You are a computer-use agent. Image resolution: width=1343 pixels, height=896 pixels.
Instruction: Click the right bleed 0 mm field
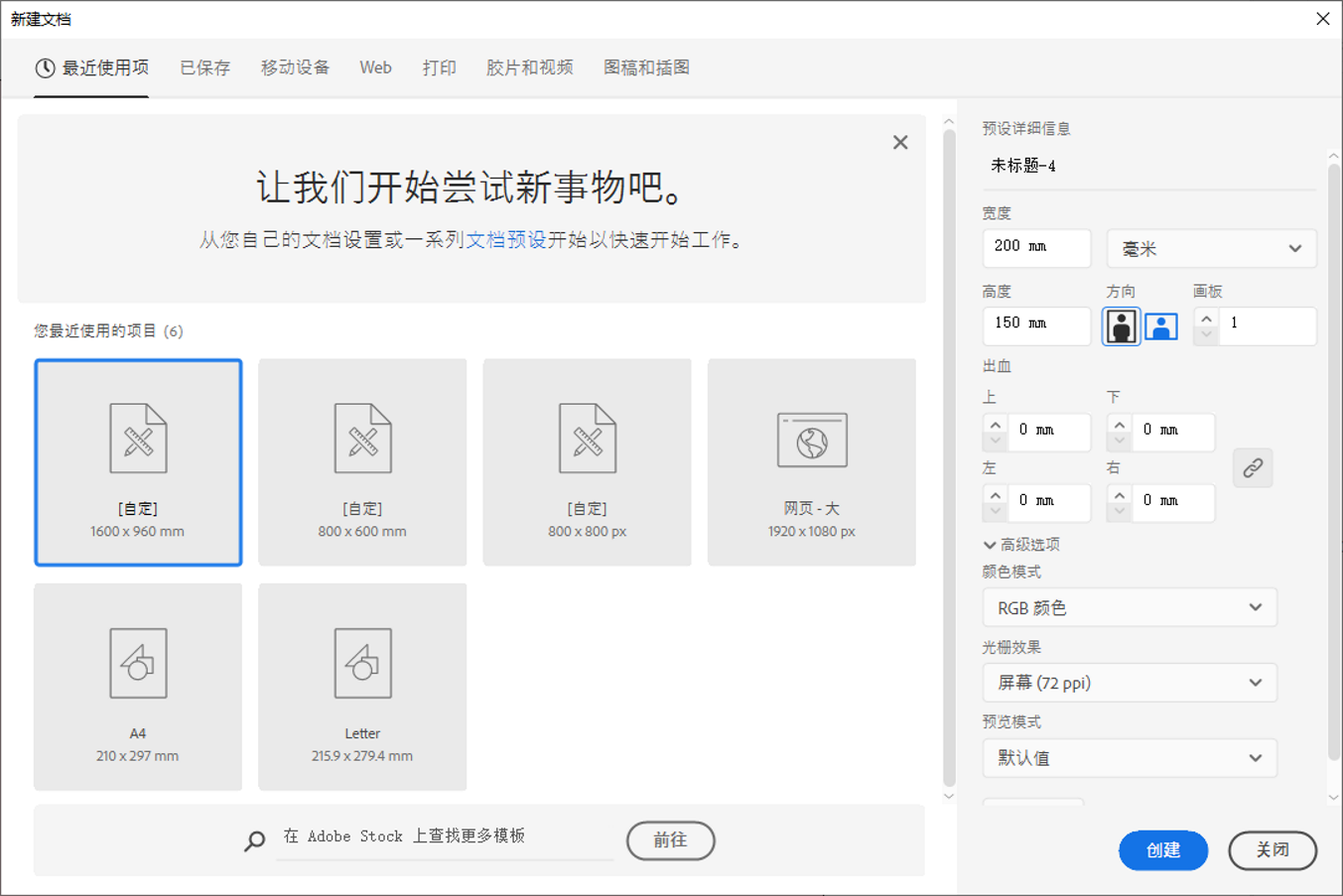tap(1172, 503)
